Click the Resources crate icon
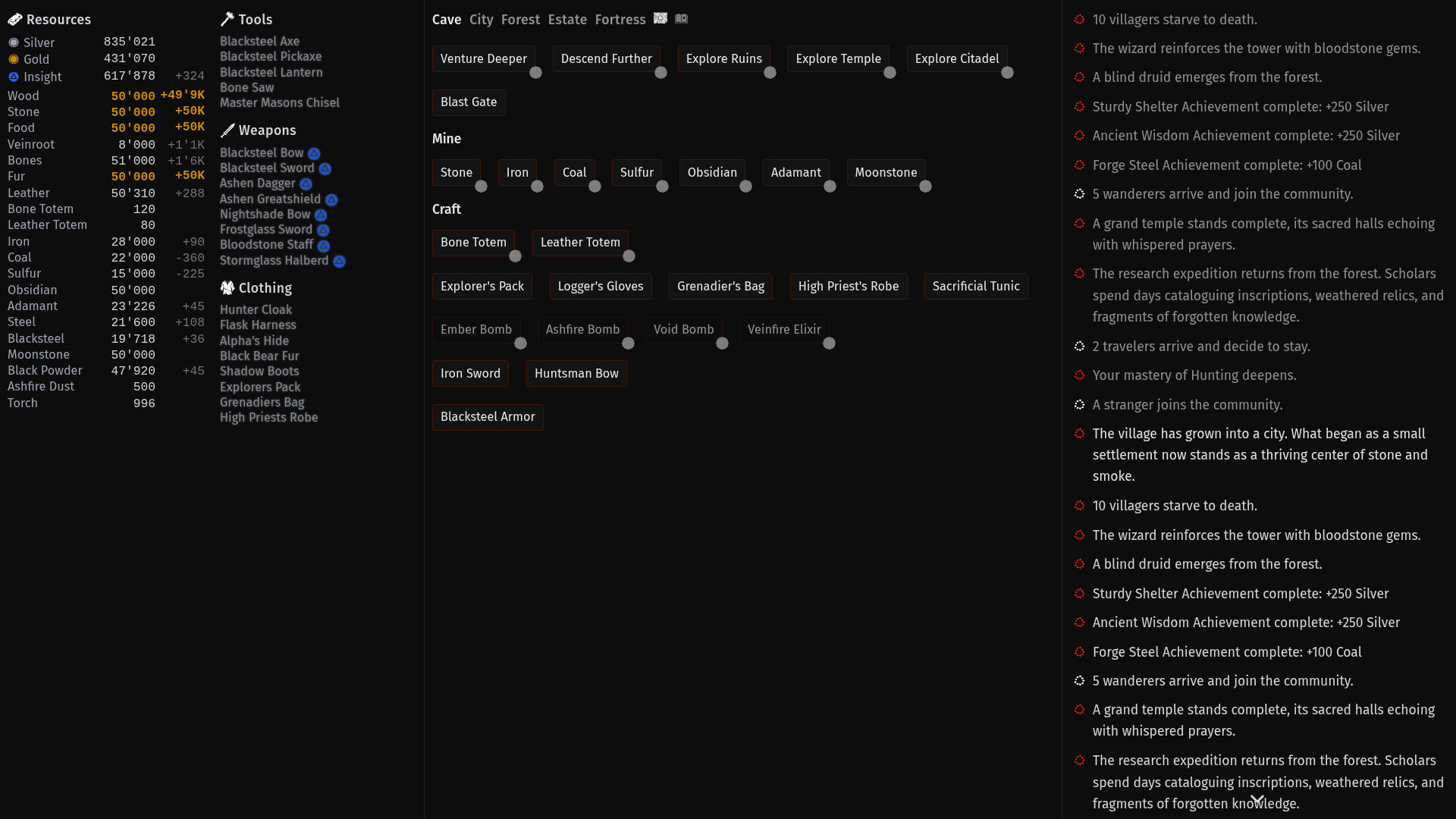The image size is (1456, 819). (x=15, y=20)
